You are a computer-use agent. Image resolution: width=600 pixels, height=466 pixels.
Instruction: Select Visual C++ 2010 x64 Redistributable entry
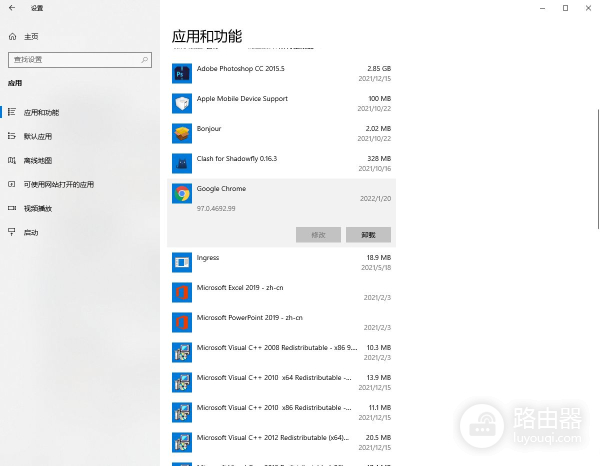pyautogui.click(x=281, y=383)
